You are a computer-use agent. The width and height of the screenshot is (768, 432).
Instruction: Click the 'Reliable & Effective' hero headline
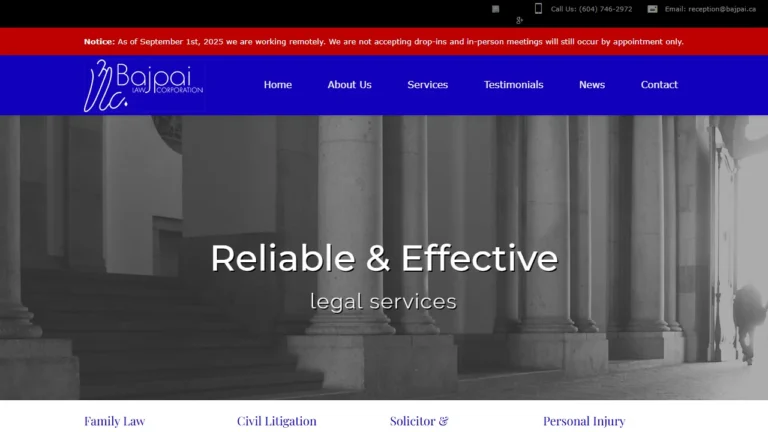point(384,258)
